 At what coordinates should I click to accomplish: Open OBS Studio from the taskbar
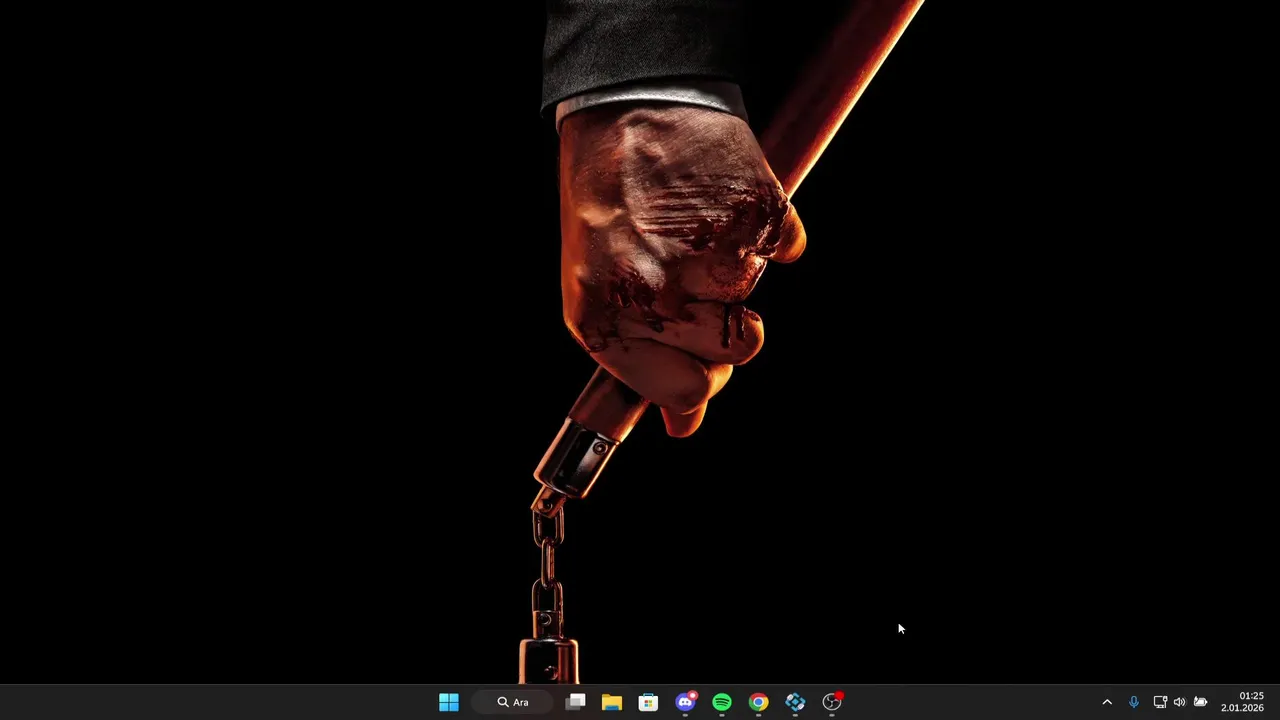(832, 702)
